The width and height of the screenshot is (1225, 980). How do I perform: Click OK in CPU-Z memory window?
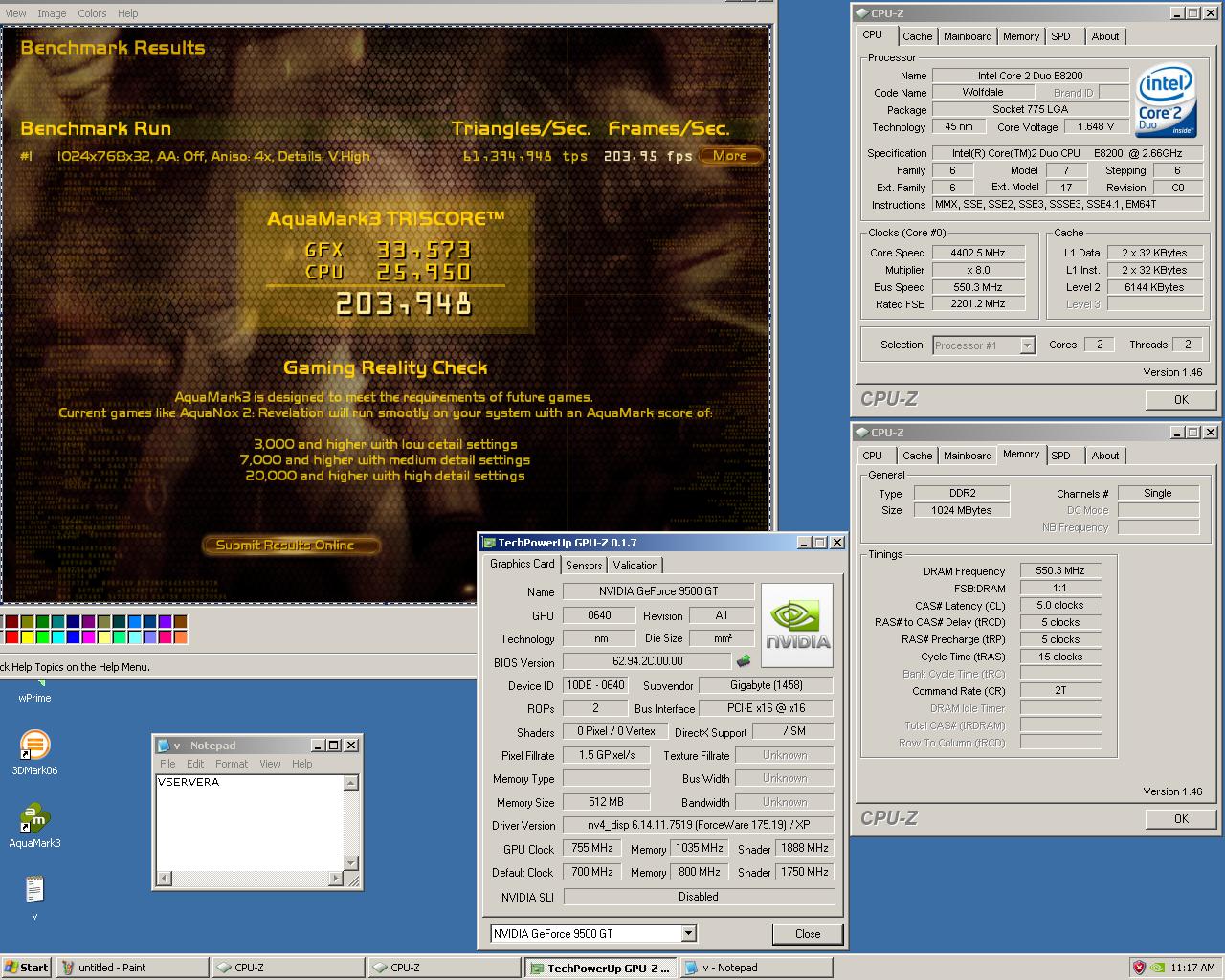[1181, 819]
